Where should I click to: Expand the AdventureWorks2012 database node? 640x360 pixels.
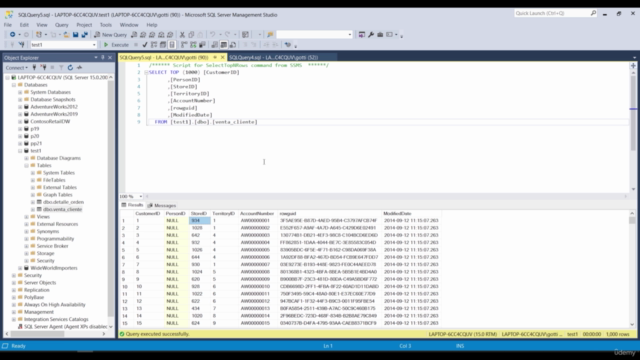(x=20, y=107)
